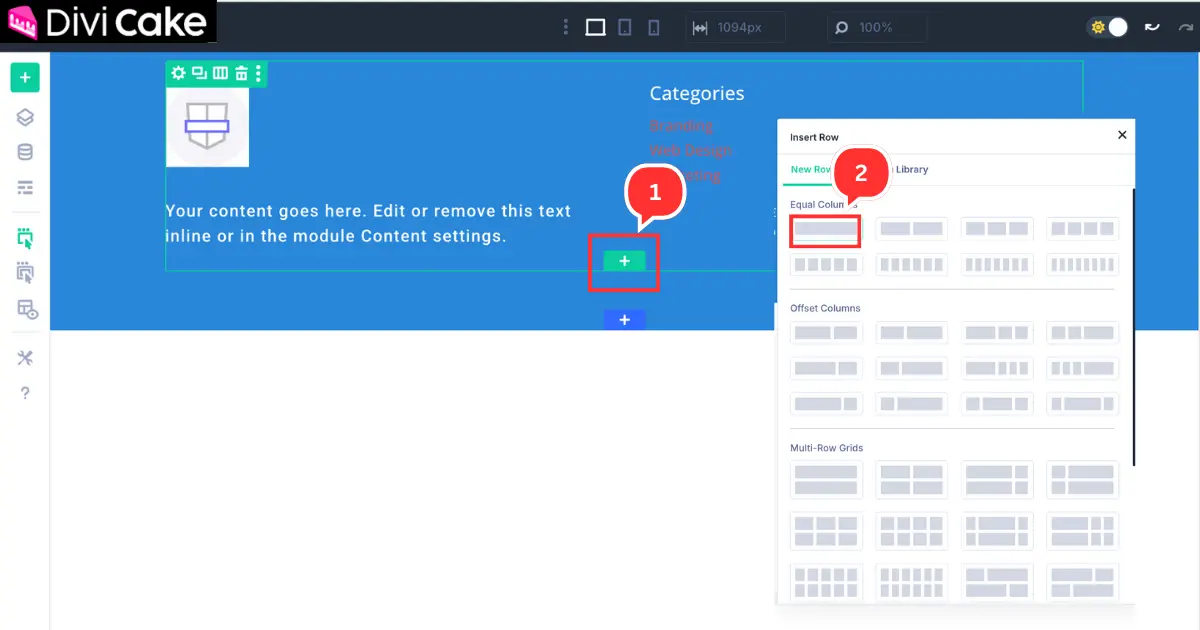Open the Branding category link
This screenshot has width=1200, height=630.
click(681, 126)
